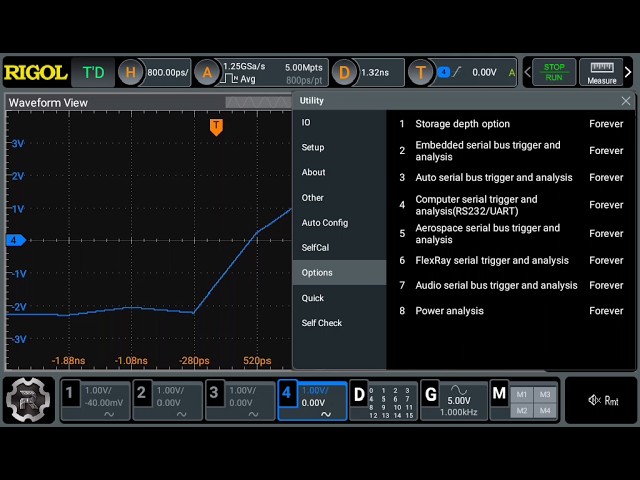Click the Waveform View title
Viewport: 640px width, 480px height.
48,102
